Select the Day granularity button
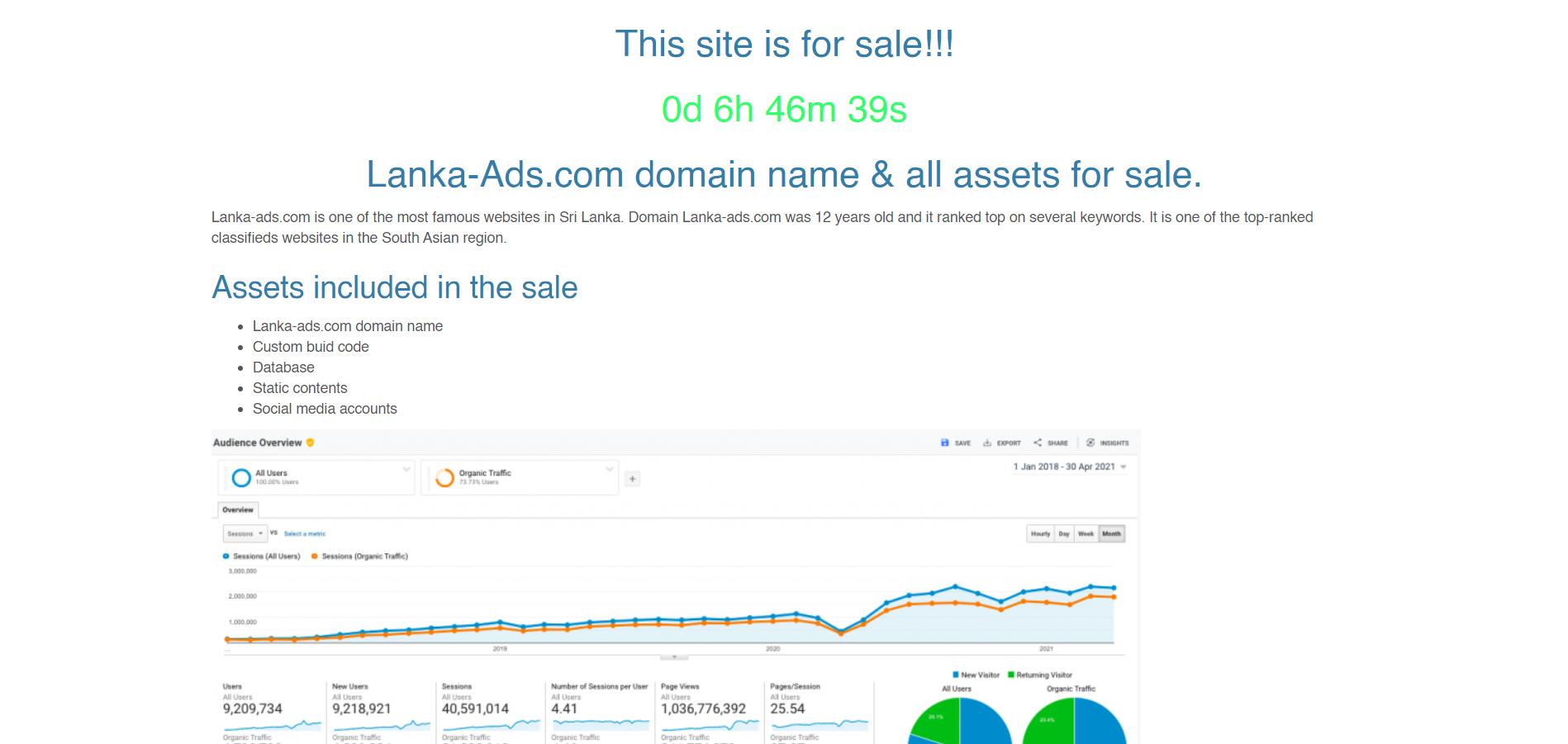The height and width of the screenshot is (744, 1568). (1064, 533)
